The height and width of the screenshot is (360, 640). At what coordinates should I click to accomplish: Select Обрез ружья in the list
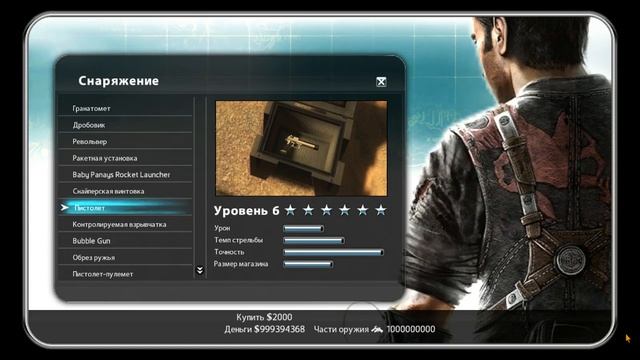point(125,258)
